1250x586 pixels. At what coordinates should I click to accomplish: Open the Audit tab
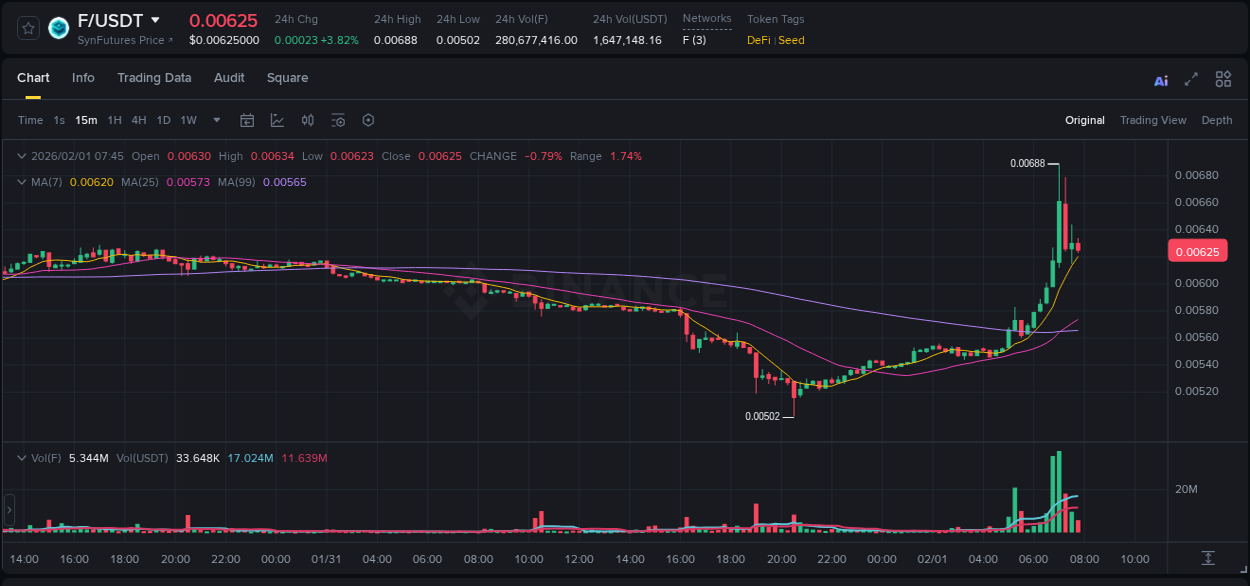point(229,78)
